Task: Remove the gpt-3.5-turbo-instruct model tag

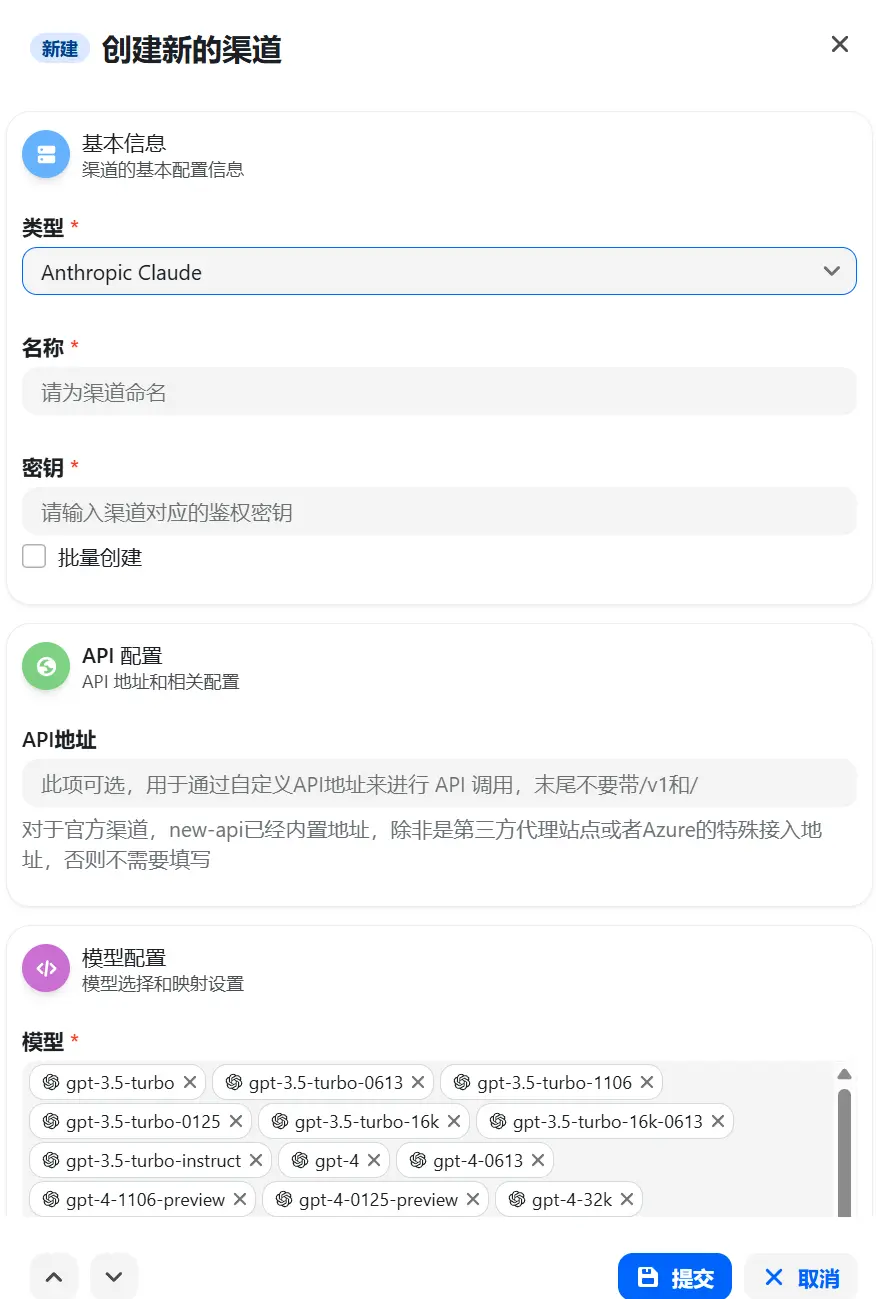Action: (258, 1160)
